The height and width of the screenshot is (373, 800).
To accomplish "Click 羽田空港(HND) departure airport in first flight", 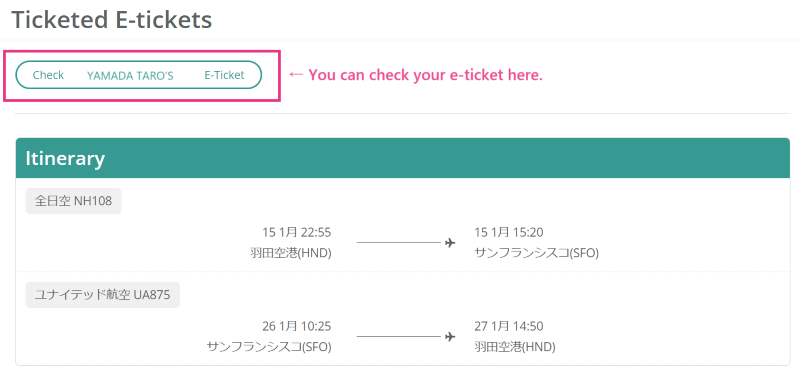I will tap(291, 253).
